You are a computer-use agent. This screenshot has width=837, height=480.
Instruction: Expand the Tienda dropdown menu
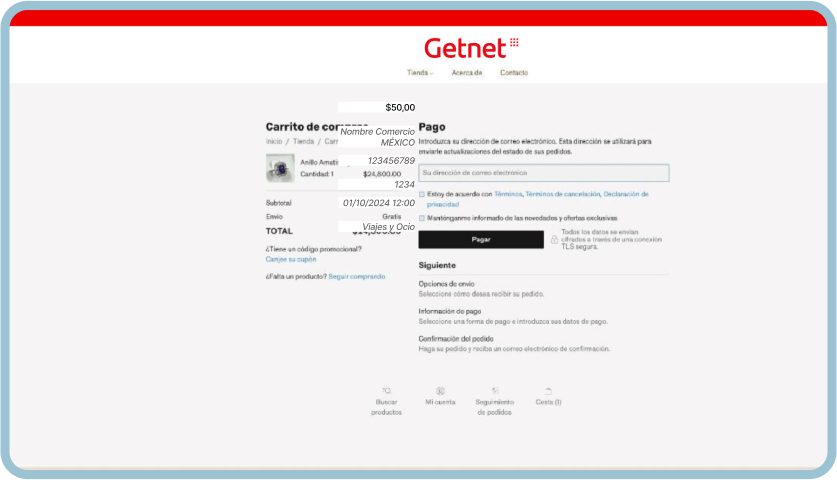[420, 73]
